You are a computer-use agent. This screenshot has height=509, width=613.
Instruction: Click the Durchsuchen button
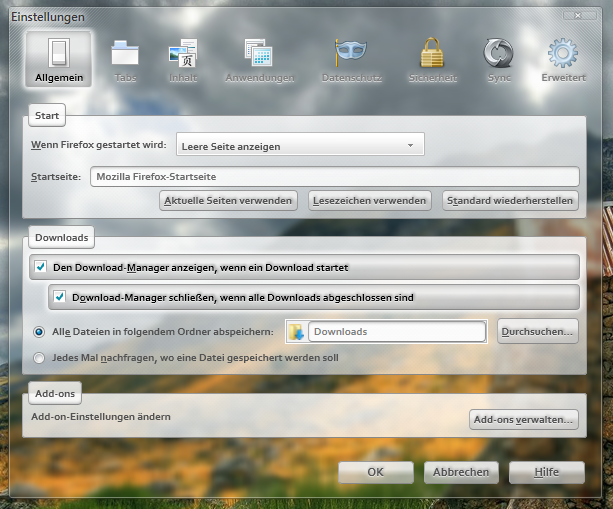[537, 331]
